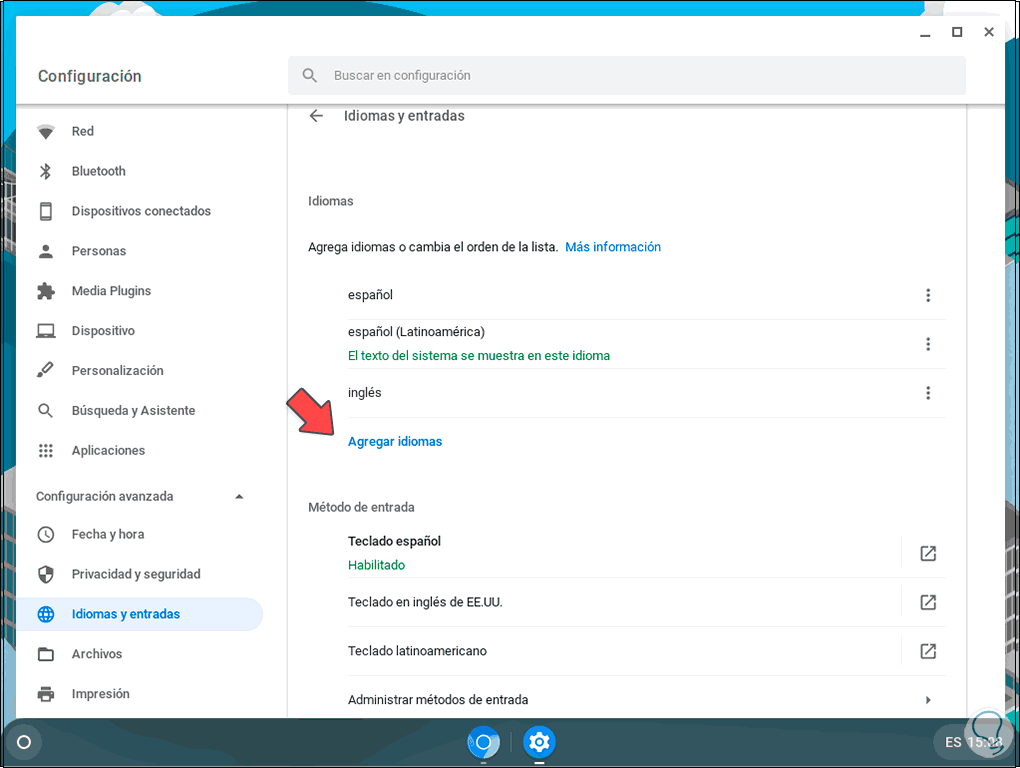Click the Media Plugins puzzle icon
The width and height of the screenshot is (1020, 768).
[x=46, y=291]
